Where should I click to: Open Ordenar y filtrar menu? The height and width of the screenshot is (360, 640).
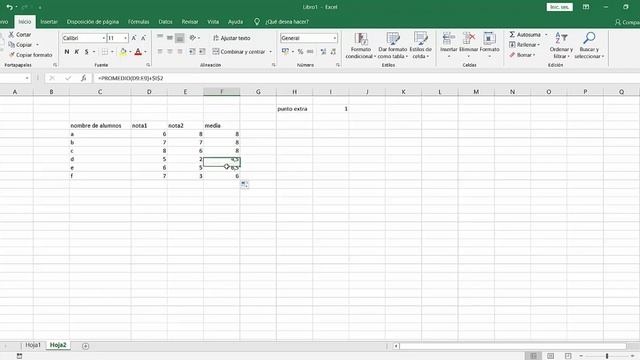pos(561,45)
